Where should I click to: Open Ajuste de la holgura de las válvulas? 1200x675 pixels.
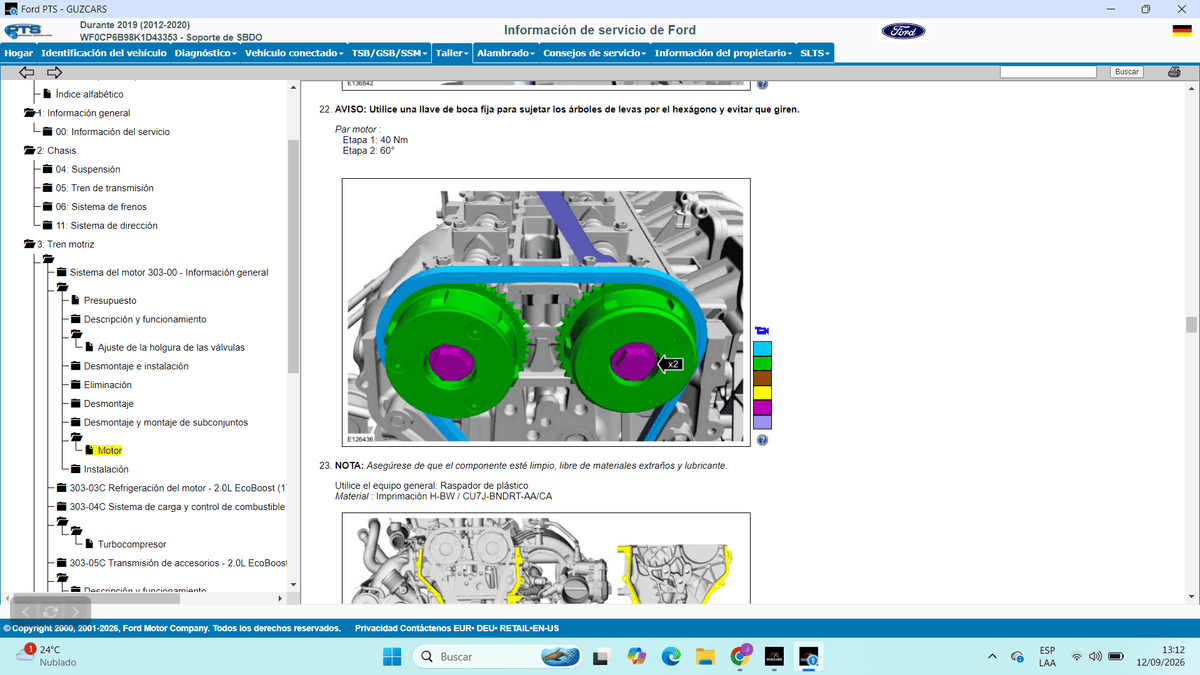click(171, 347)
